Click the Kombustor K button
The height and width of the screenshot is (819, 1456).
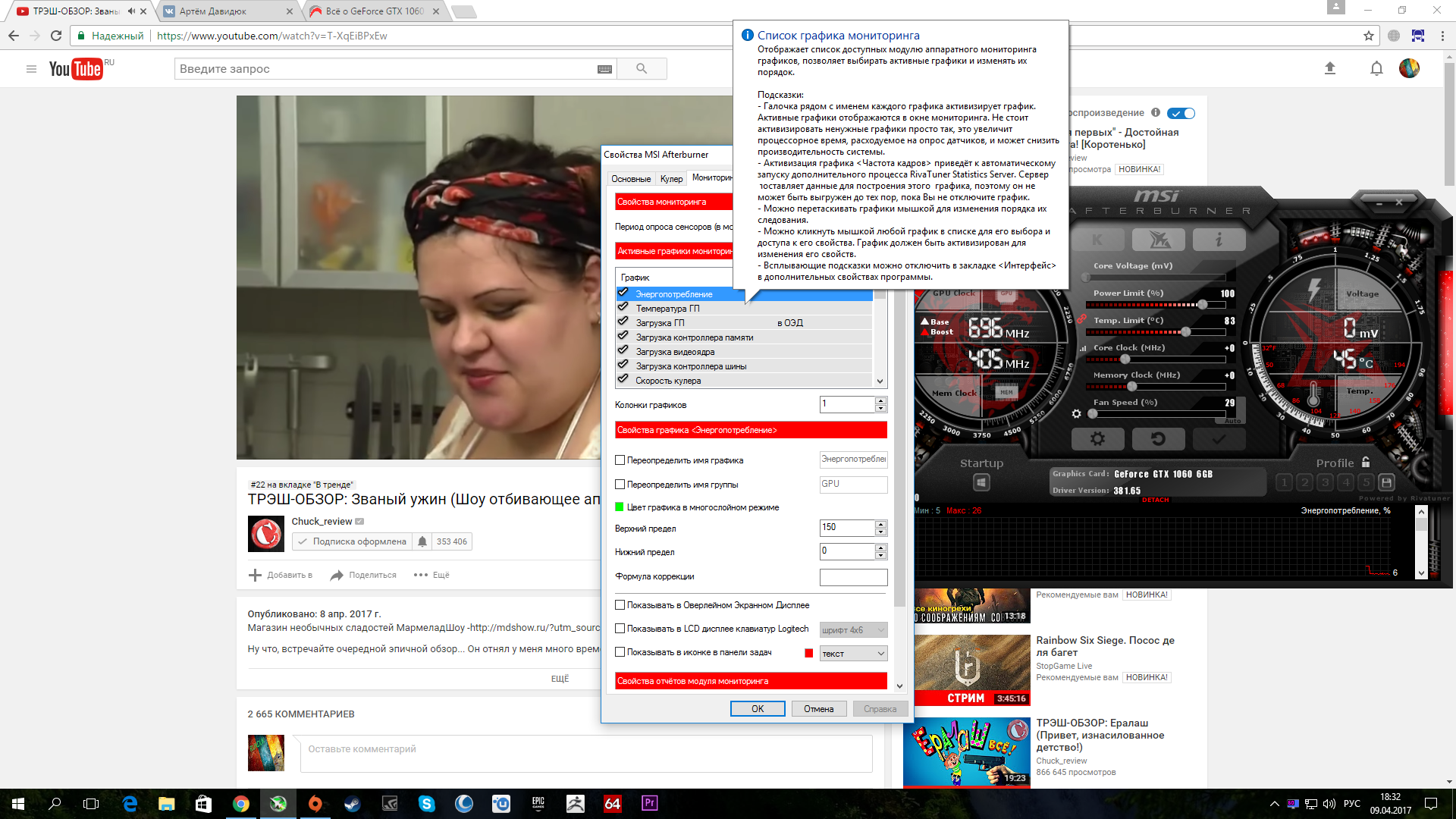tap(1097, 240)
